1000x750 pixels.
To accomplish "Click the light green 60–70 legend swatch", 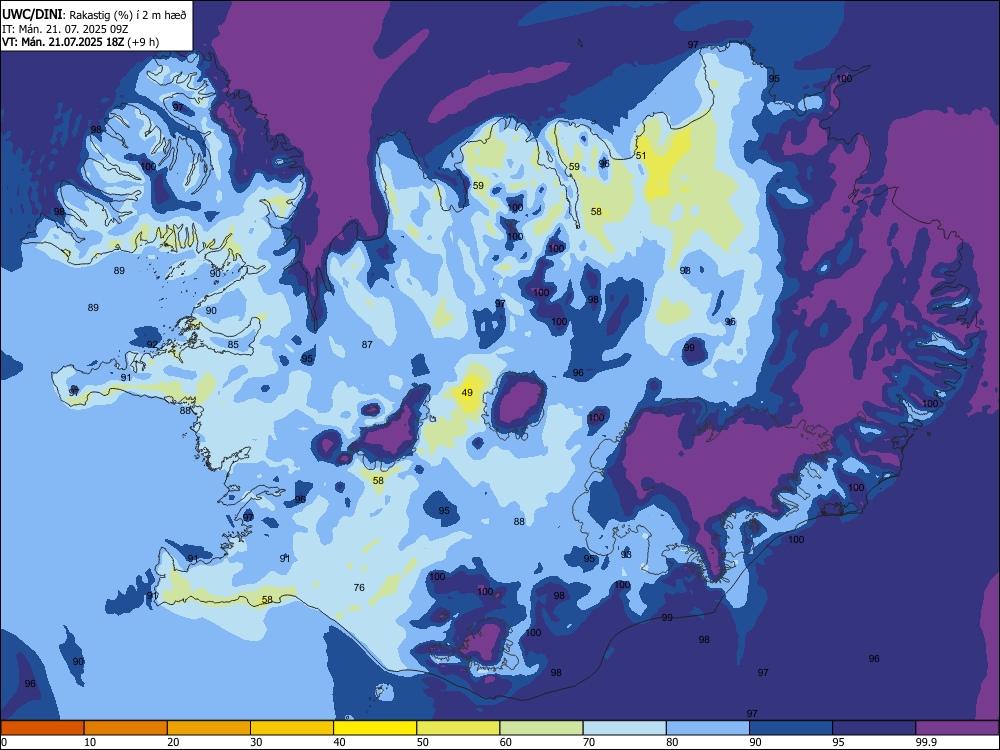I will click(541, 728).
